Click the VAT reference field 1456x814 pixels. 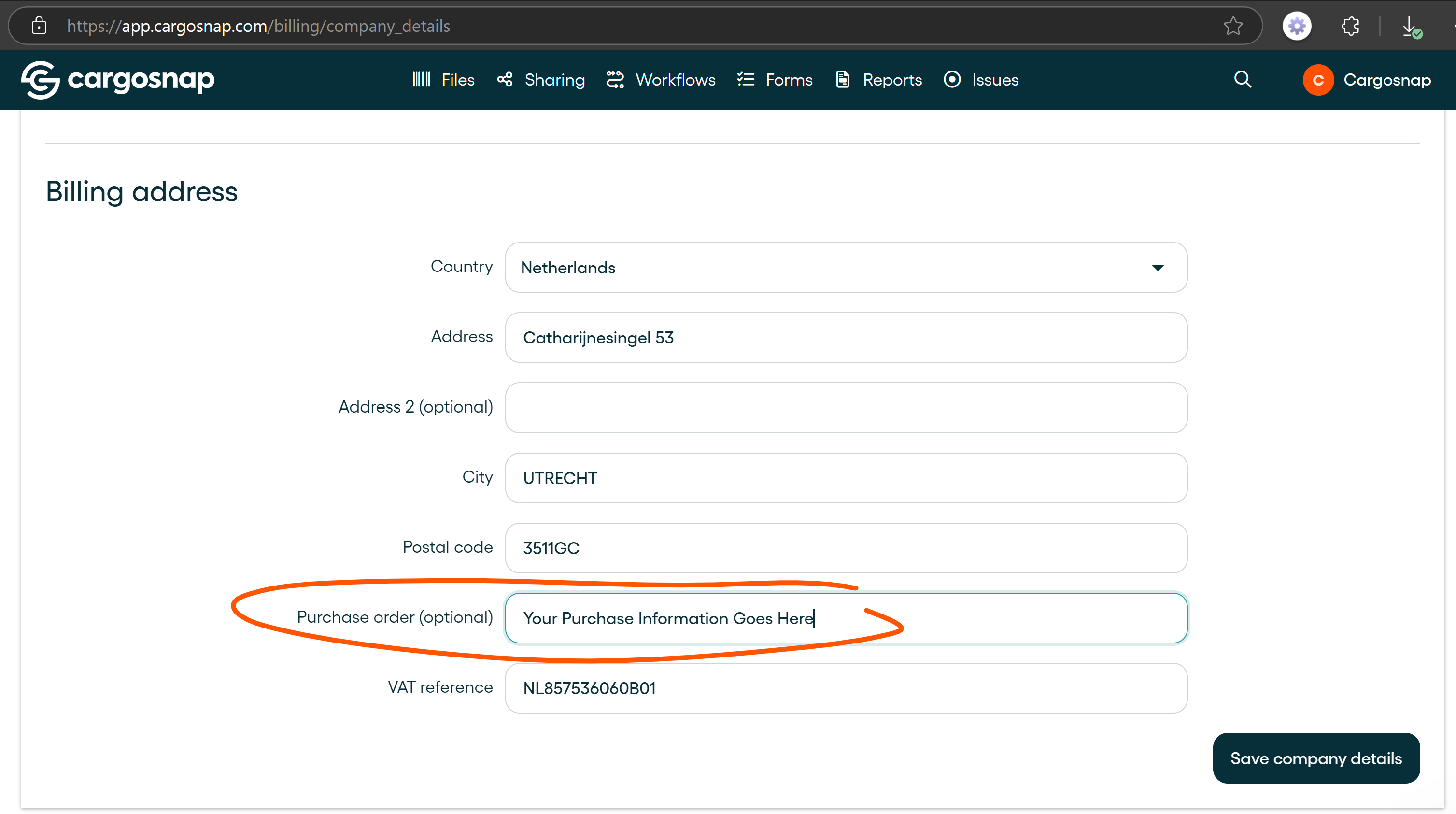point(846,688)
